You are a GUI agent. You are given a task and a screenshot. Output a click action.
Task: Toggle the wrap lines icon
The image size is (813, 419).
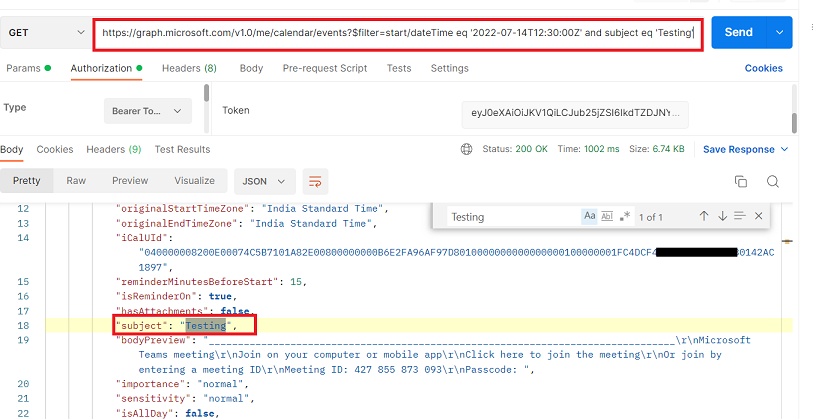[315, 181]
